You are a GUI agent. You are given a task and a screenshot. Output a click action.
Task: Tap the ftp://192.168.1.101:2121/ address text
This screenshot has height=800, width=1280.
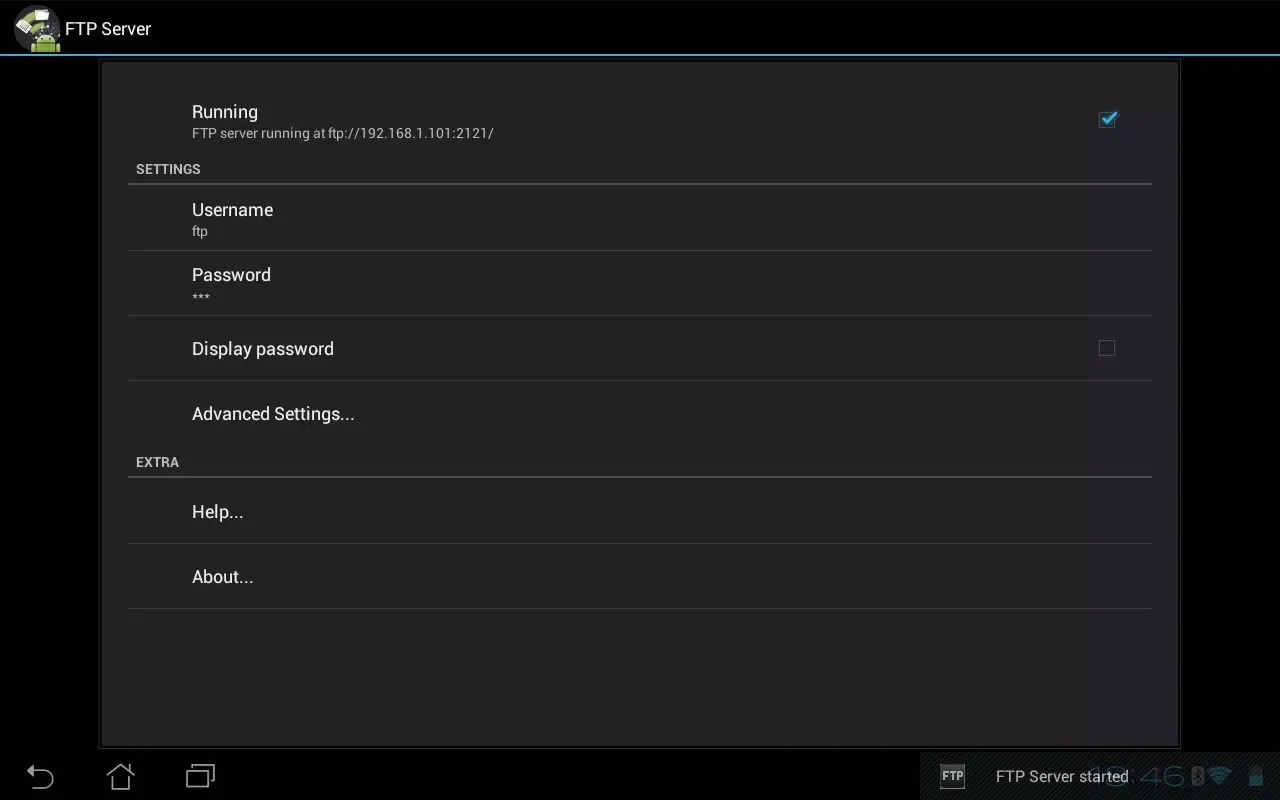pos(411,133)
